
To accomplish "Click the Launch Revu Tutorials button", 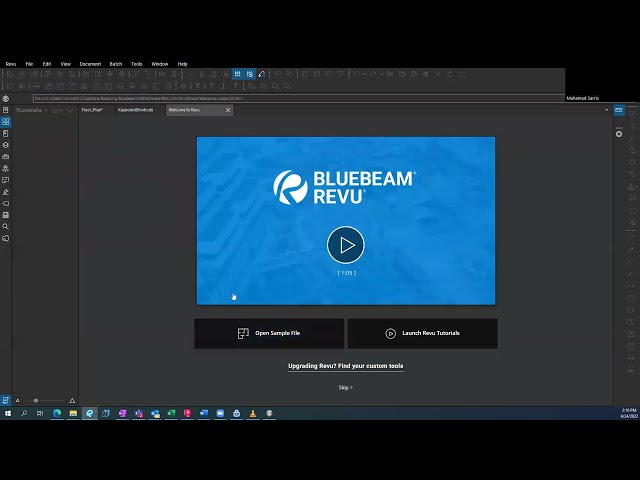I will [422, 333].
